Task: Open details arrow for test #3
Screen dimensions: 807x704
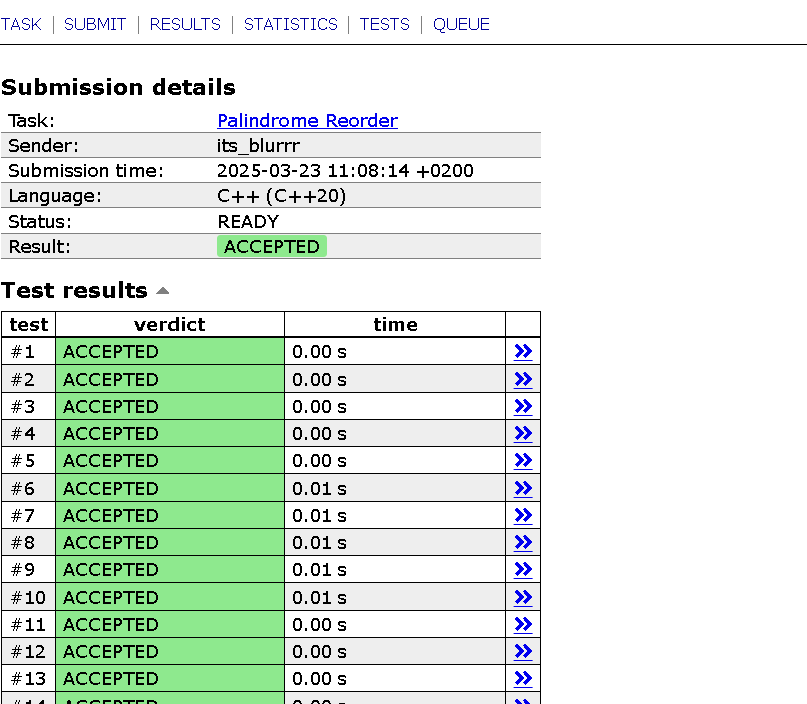Action: tap(523, 407)
